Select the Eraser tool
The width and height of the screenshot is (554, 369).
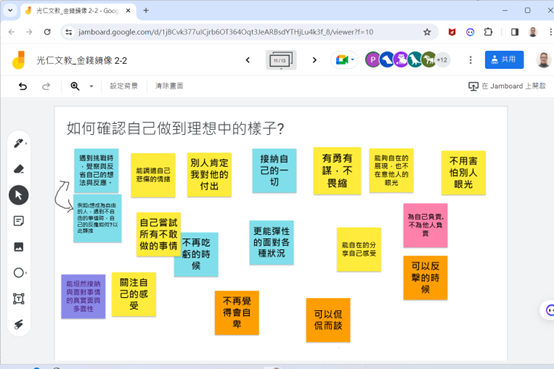(x=19, y=169)
